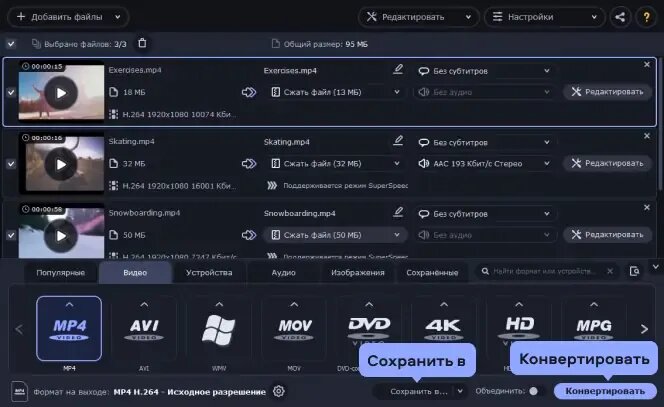This screenshot has height=407, width=664.
Task: Click the rename pencil icon for Exercises.mp4
Action: click(398, 69)
